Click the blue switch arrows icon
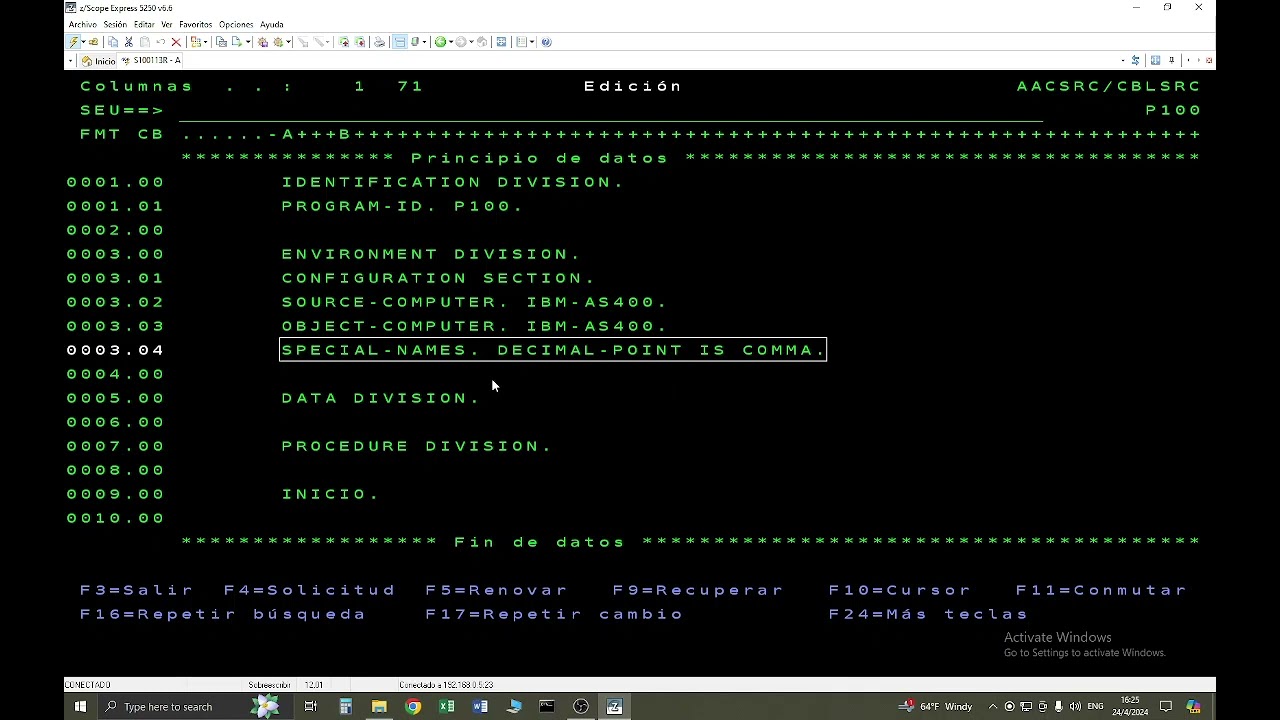1280x720 pixels. tap(1135, 60)
